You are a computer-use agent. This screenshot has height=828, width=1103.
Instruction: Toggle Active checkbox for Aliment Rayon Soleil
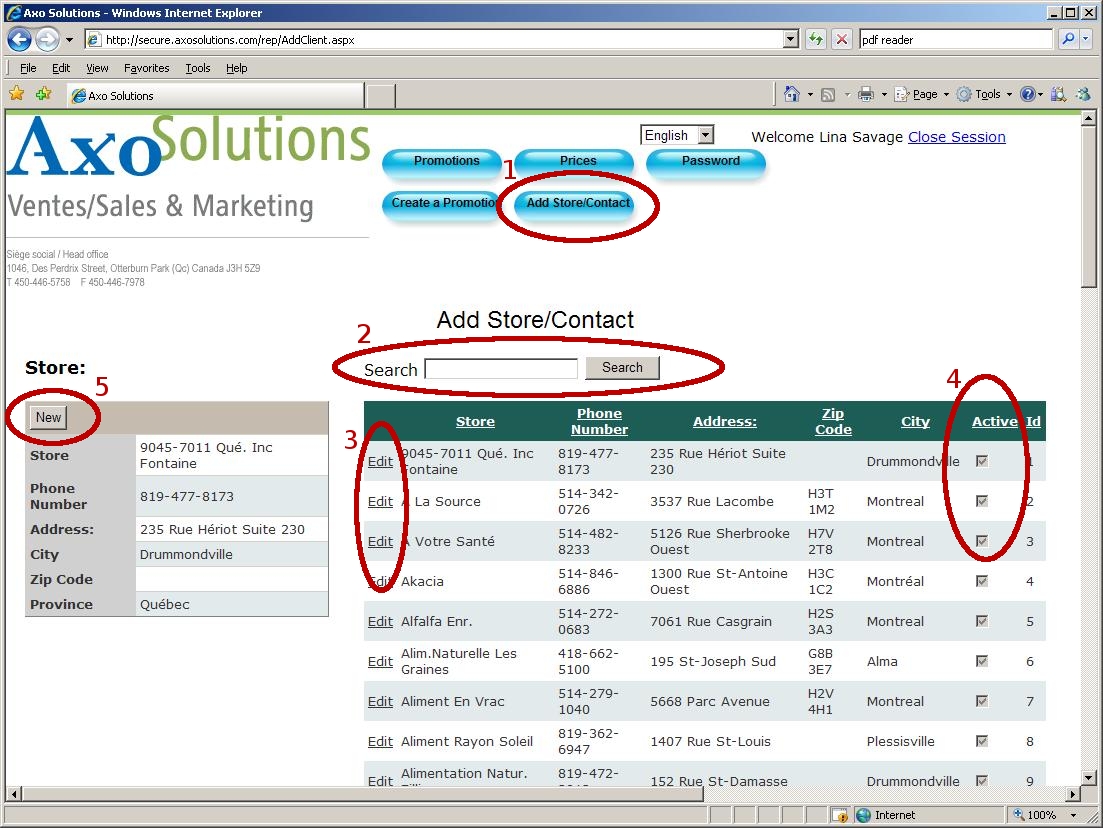pos(982,741)
